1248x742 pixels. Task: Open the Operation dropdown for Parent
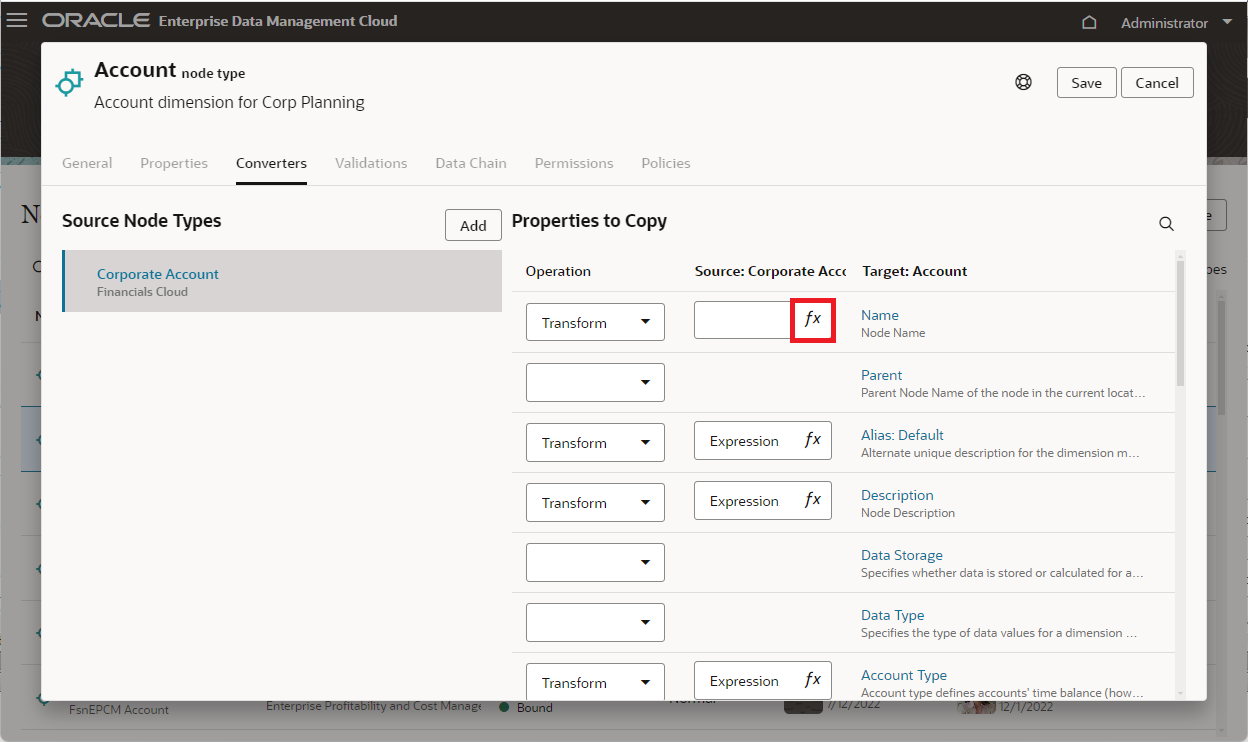coord(595,382)
